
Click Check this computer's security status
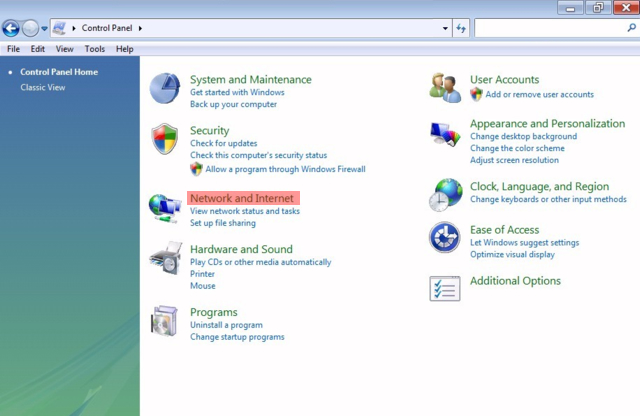(x=258, y=155)
